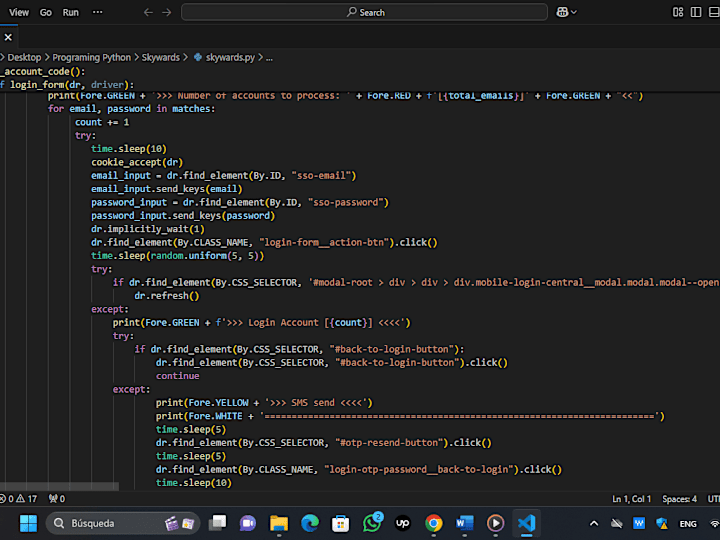The width and height of the screenshot is (720, 540).
Task: Go back with the left arrow
Action: pos(148,12)
